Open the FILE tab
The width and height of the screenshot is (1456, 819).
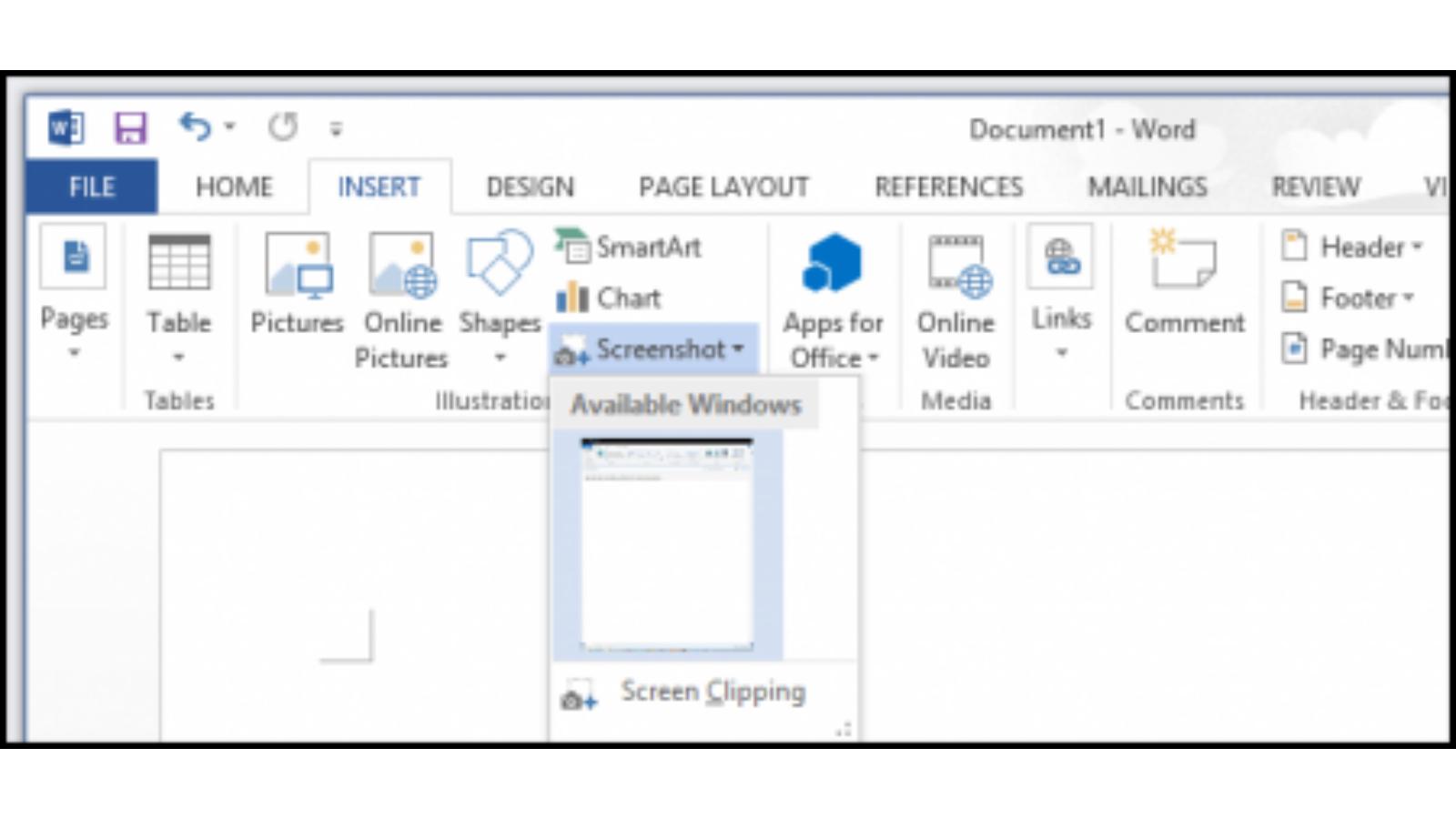(92, 187)
